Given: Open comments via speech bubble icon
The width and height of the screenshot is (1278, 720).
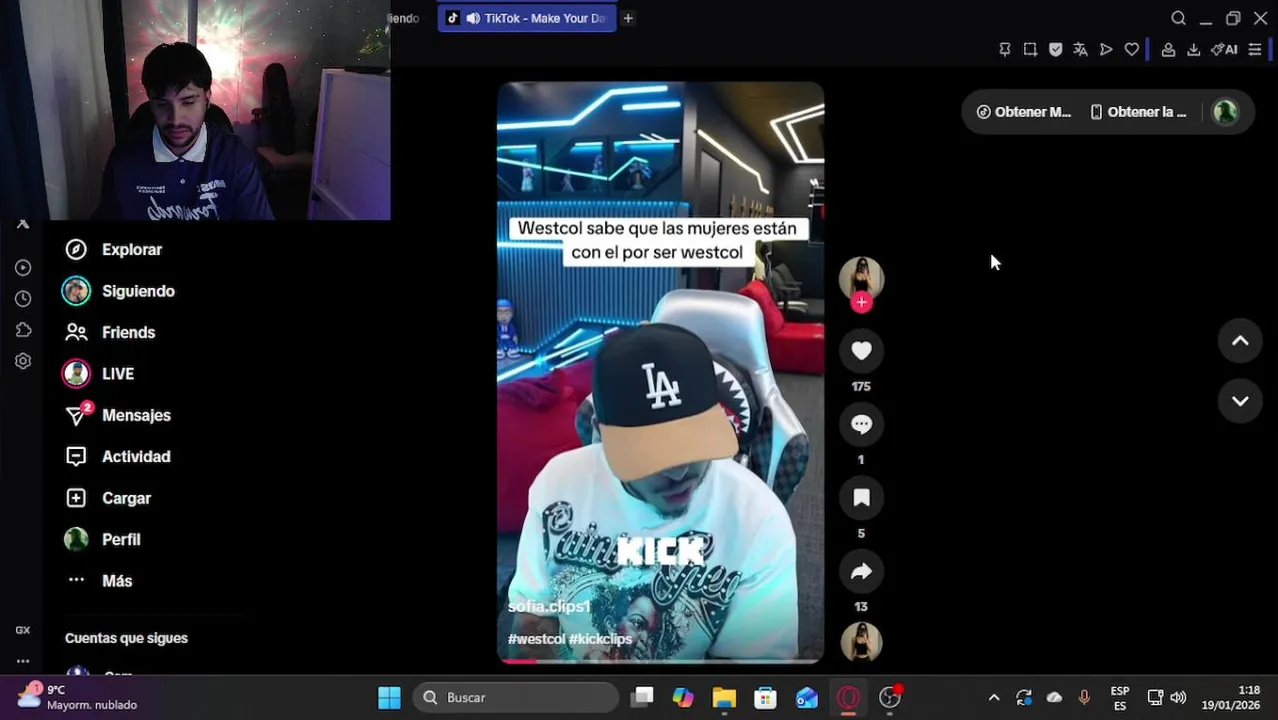Looking at the screenshot, I should (x=861, y=424).
